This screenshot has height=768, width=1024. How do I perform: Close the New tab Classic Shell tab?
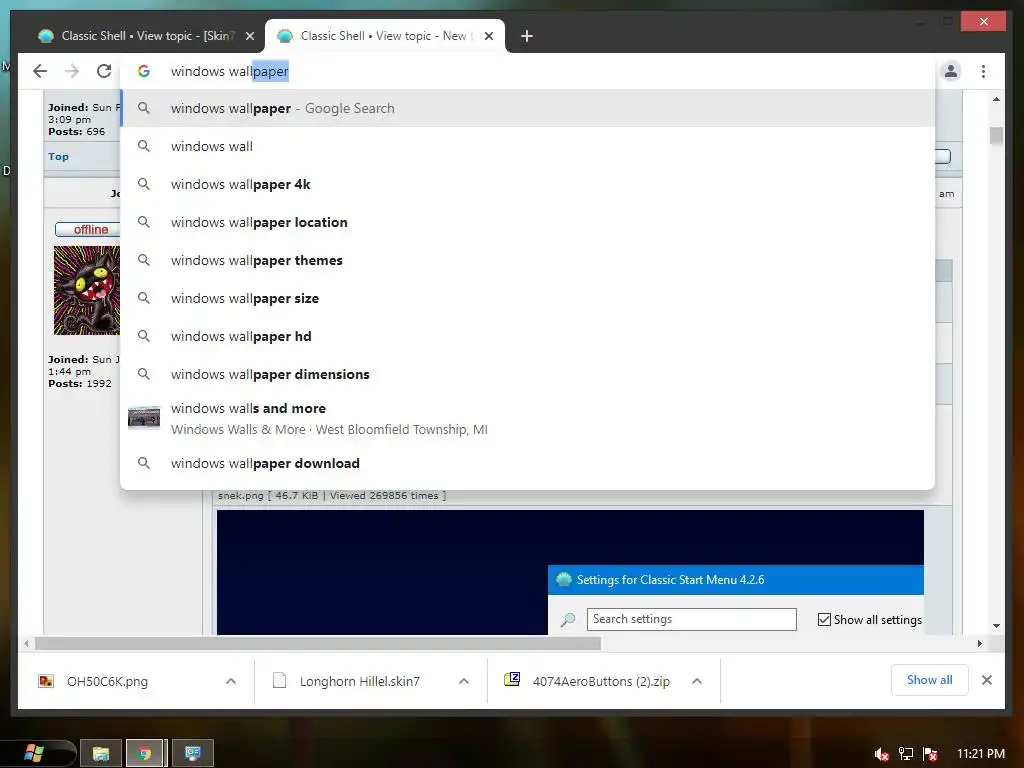[488, 36]
